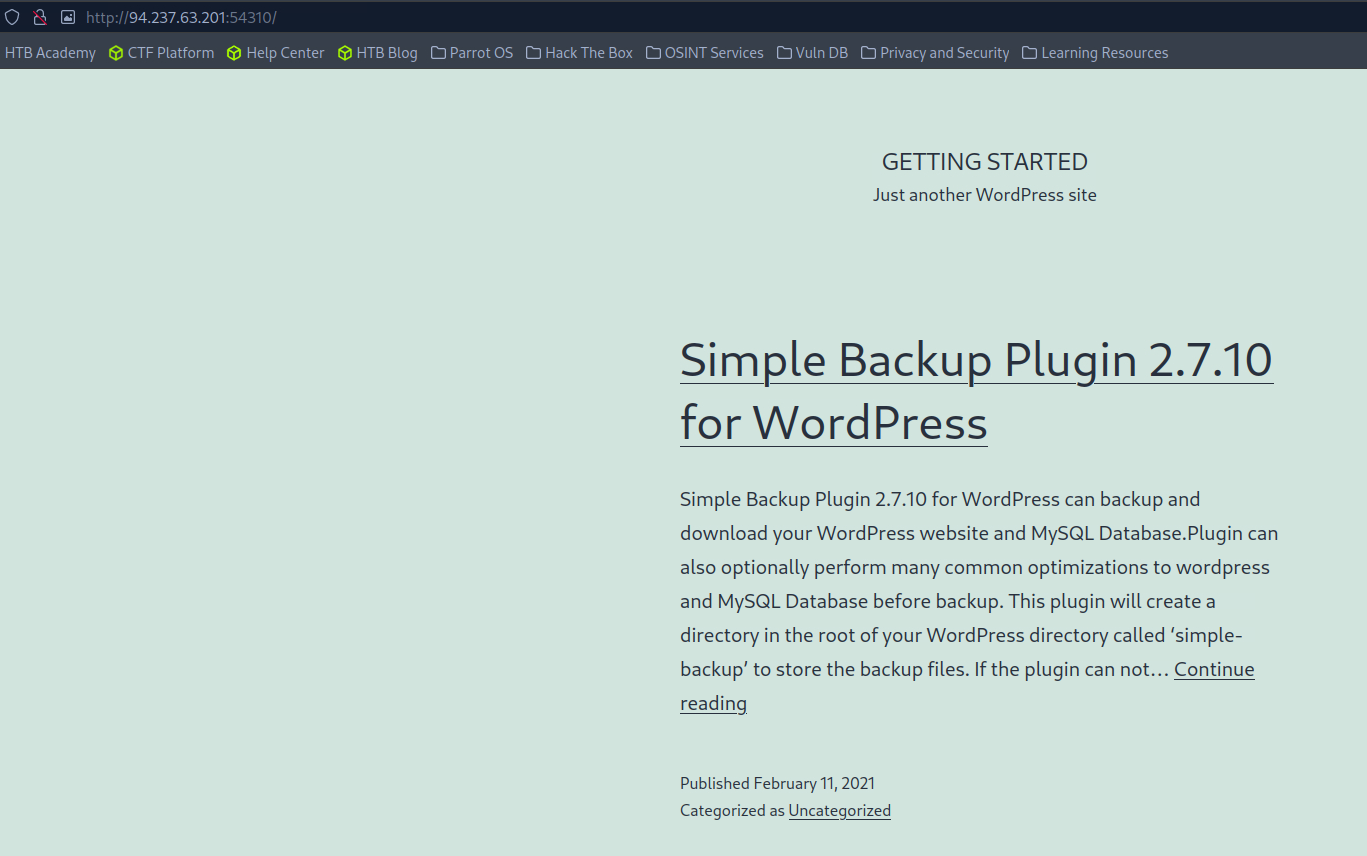Open the Simple Backup Plugin 2.7.10 post title
This screenshot has width=1367, height=856.
coord(976,391)
